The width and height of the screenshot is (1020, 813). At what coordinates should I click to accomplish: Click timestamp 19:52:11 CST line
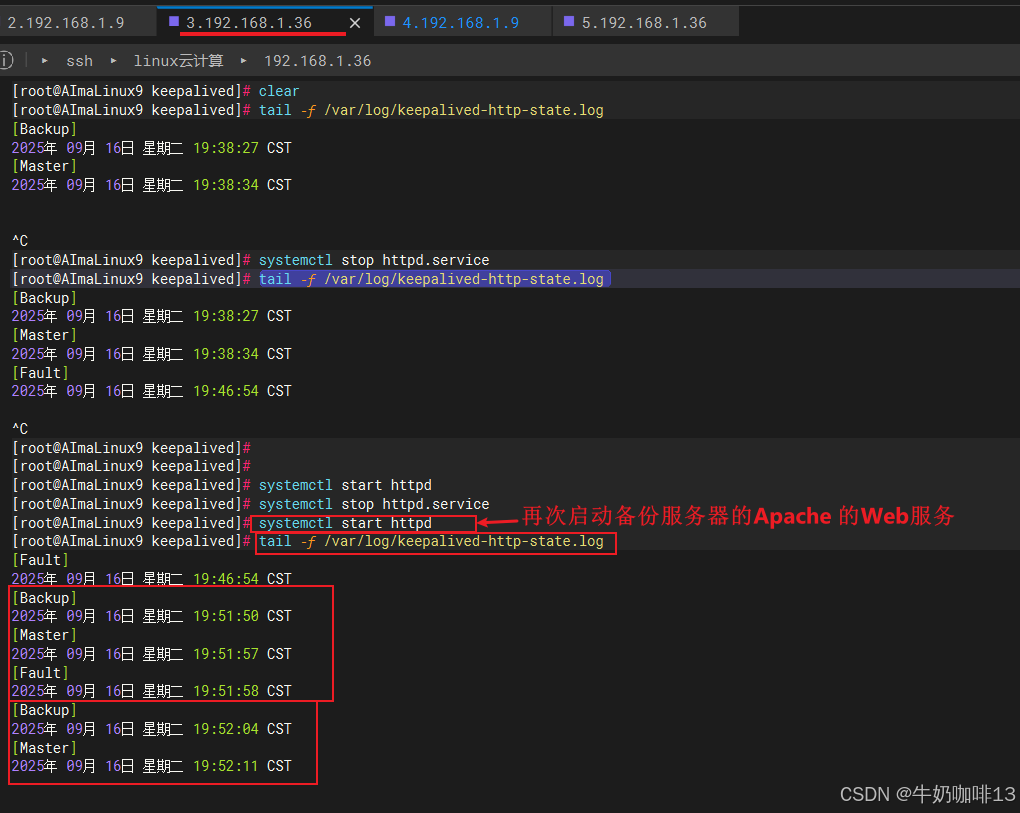pos(152,766)
